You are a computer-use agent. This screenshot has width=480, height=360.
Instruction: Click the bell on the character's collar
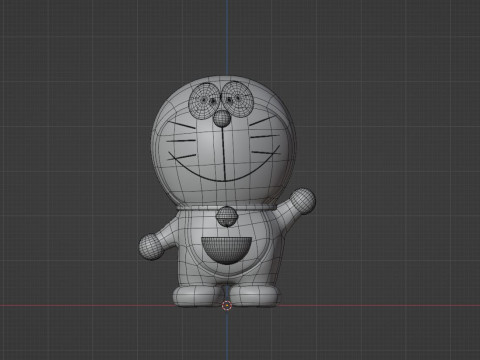click(227, 216)
